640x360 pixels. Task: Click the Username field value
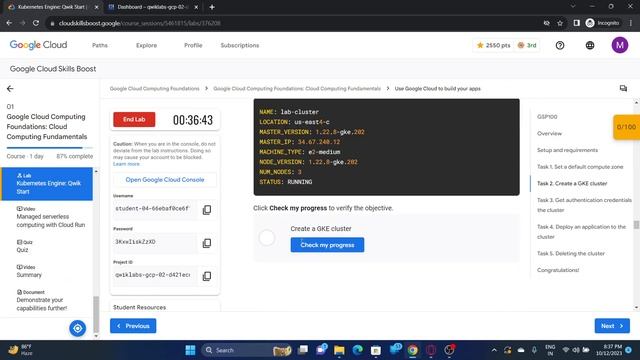pos(154,209)
